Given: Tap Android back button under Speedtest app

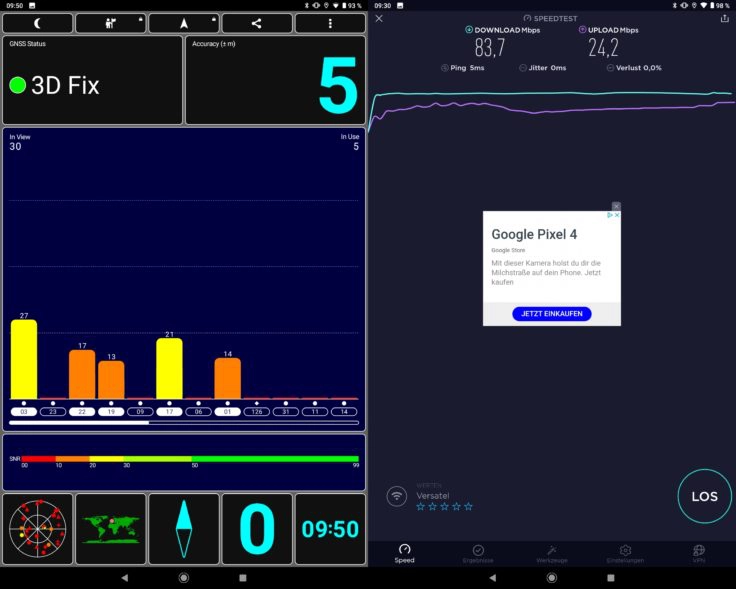Looking at the screenshot, I should tap(493, 578).
